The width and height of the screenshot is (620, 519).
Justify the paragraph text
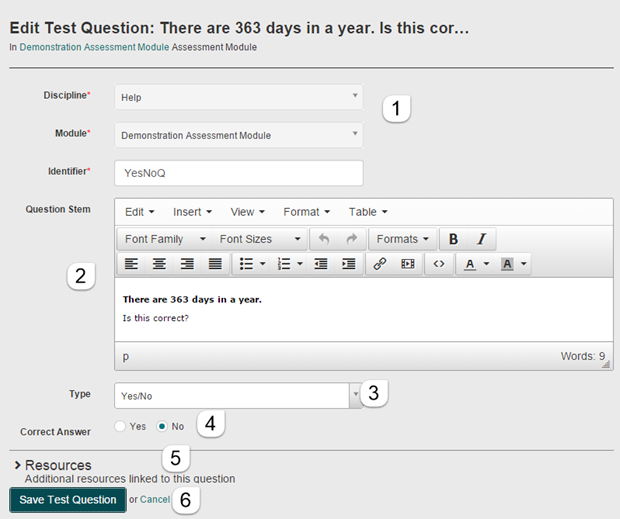point(214,265)
